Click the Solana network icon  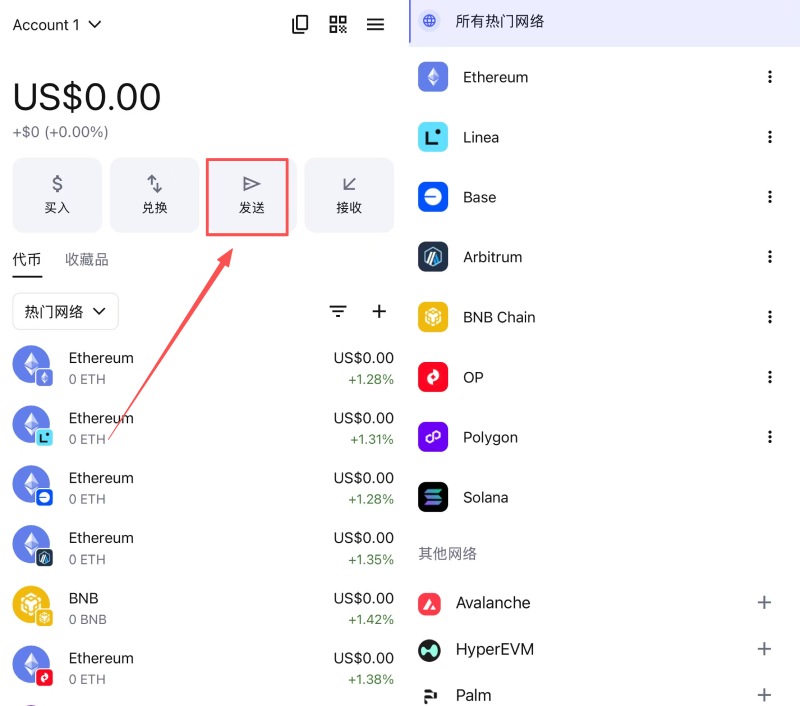pyautogui.click(x=433, y=497)
